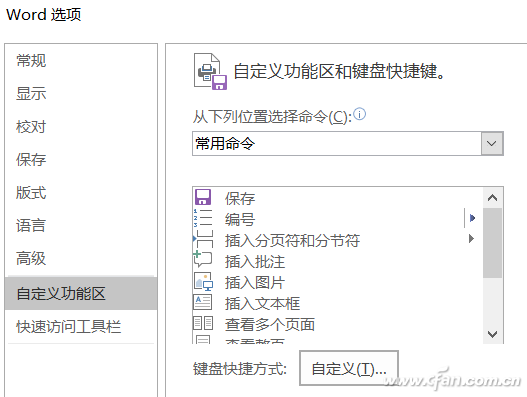Click the insert picture icon
The image size is (527, 397).
click(203, 281)
